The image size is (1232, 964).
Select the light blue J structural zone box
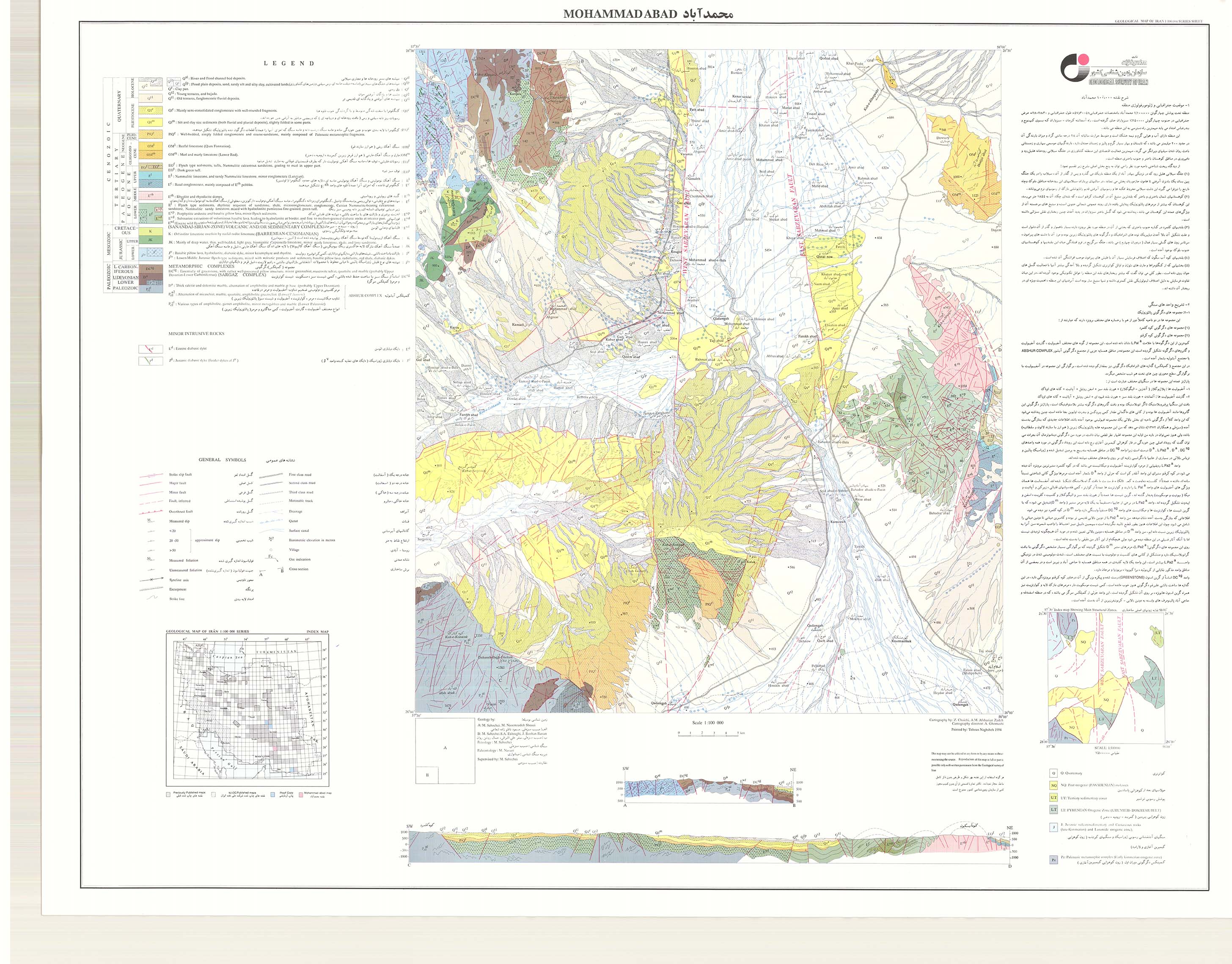pyautogui.click(x=1053, y=827)
